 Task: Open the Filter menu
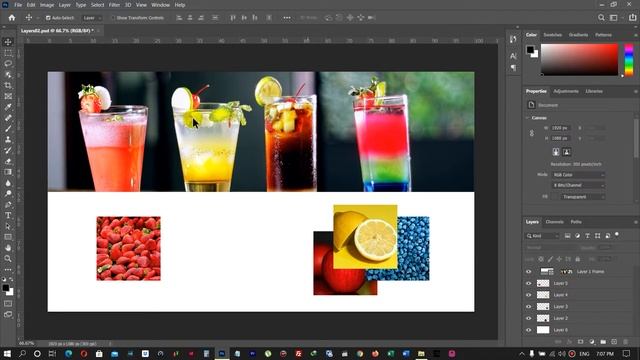pyautogui.click(x=114, y=5)
